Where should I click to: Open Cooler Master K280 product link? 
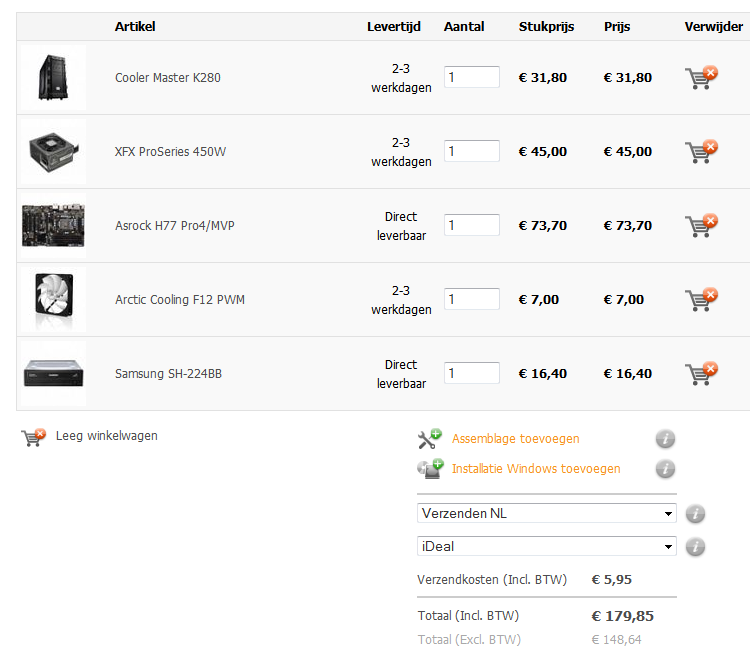point(167,77)
